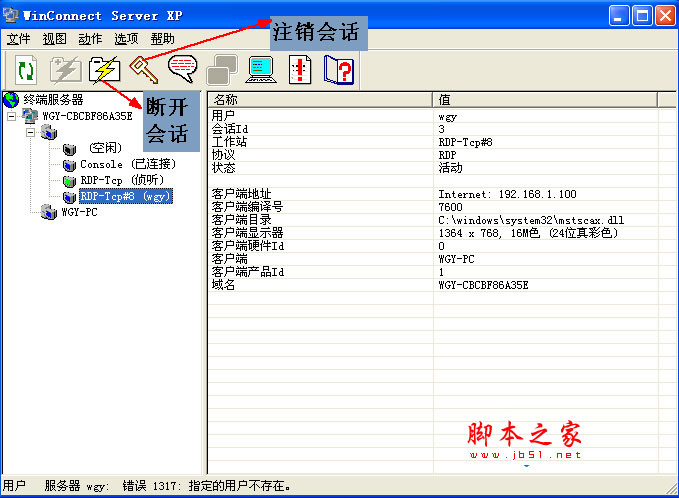Screen dimensions: 679x498
Task: Open the 帮助 menu
Action: (162, 39)
